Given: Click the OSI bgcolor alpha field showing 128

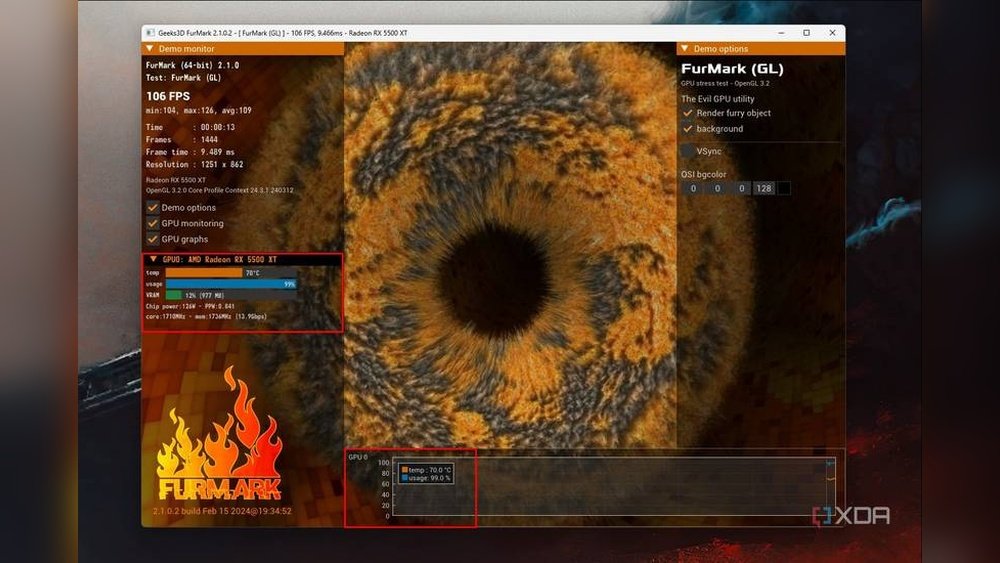Looking at the screenshot, I should (764, 188).
